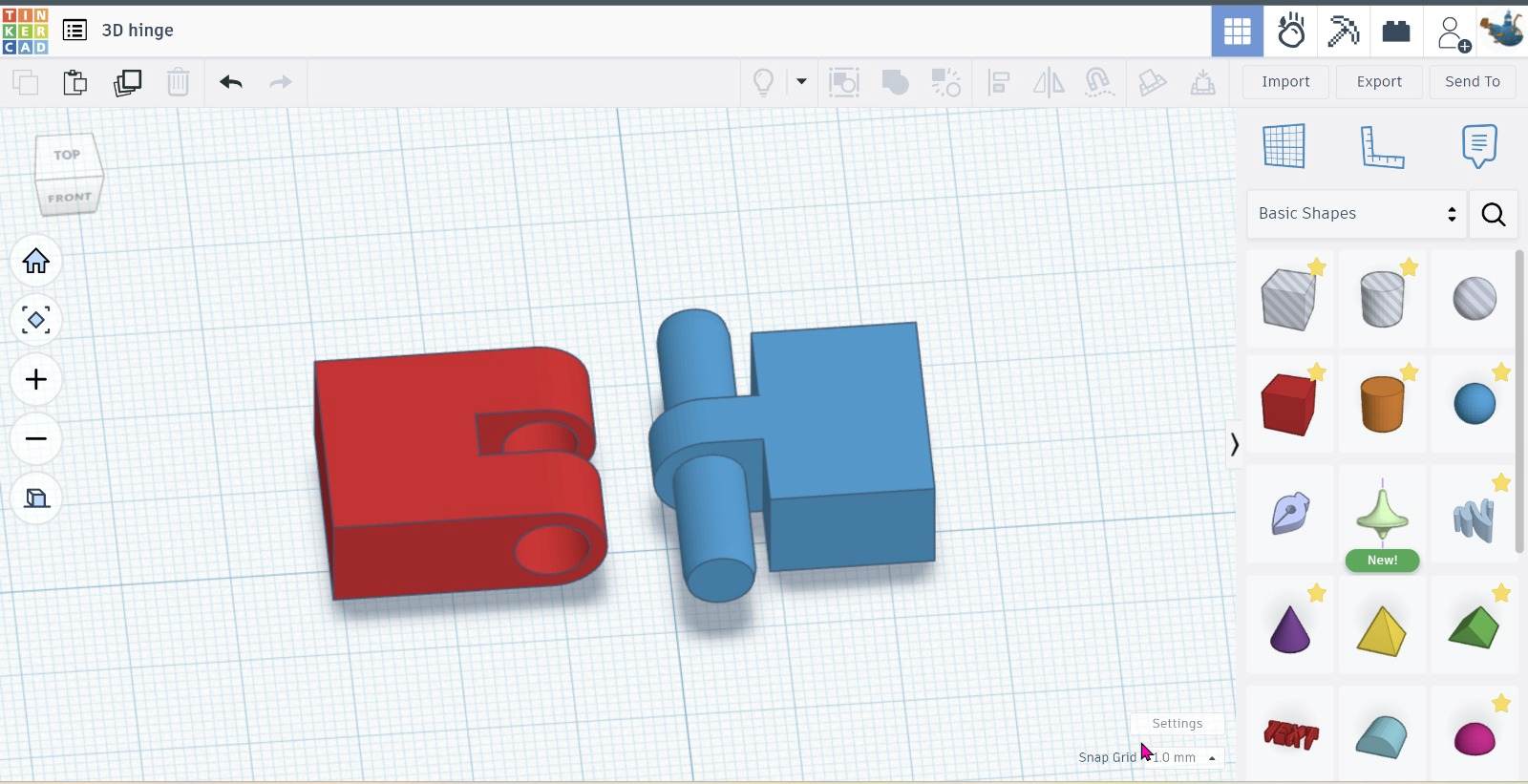The width and height of the screenshot is (1528, 784).
Task: Open the Sim Lab view
Action: pyautogui.click(x=1291, y=32)
